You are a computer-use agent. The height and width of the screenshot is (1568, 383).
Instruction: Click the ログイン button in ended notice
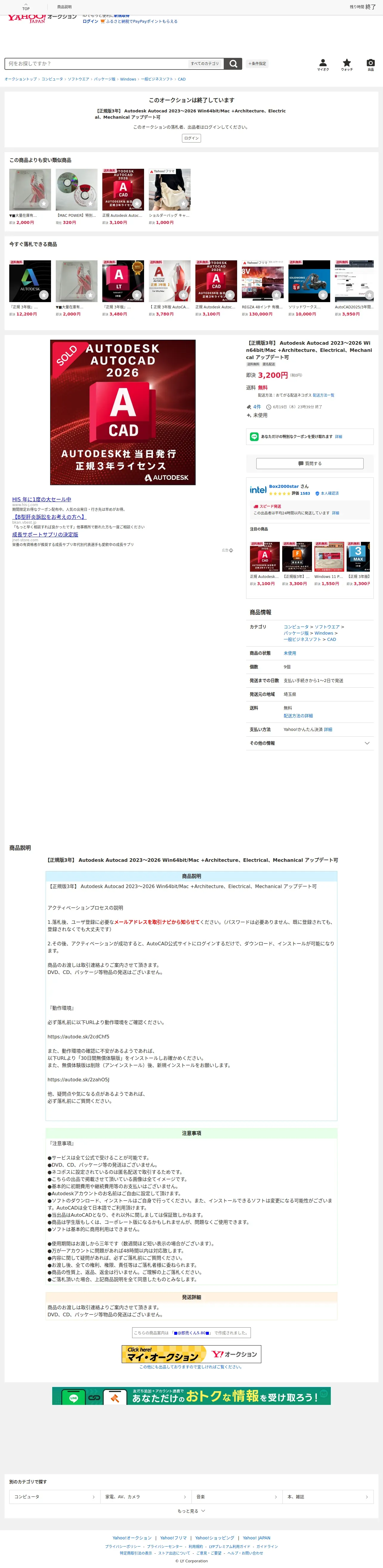click(191, 138)
